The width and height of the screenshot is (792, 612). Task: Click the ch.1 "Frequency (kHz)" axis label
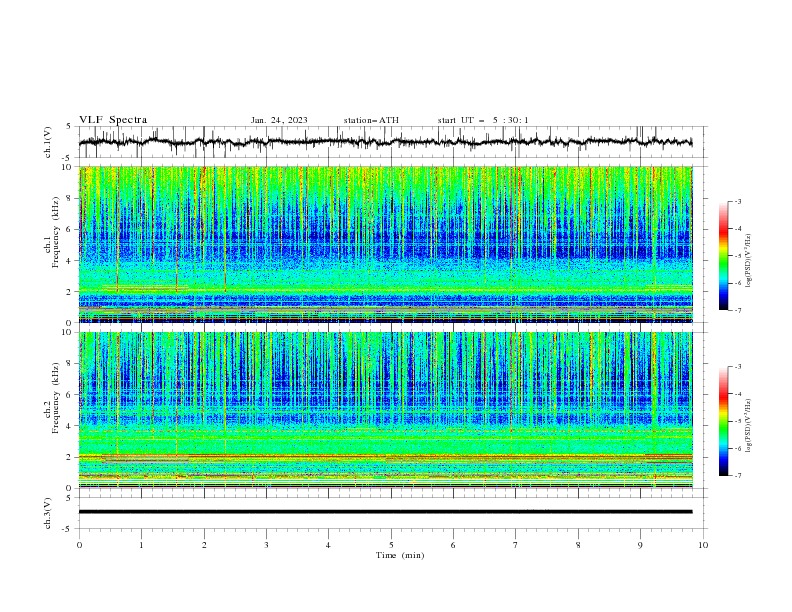point(56,233)
